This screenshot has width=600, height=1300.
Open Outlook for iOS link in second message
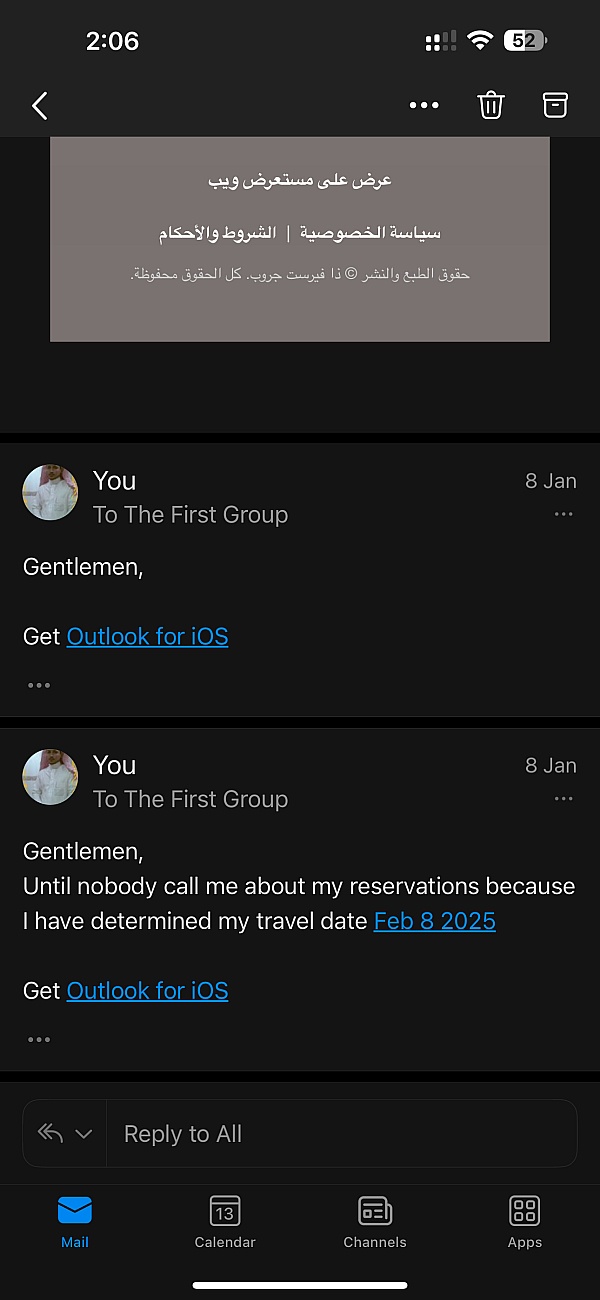(147, 991)
